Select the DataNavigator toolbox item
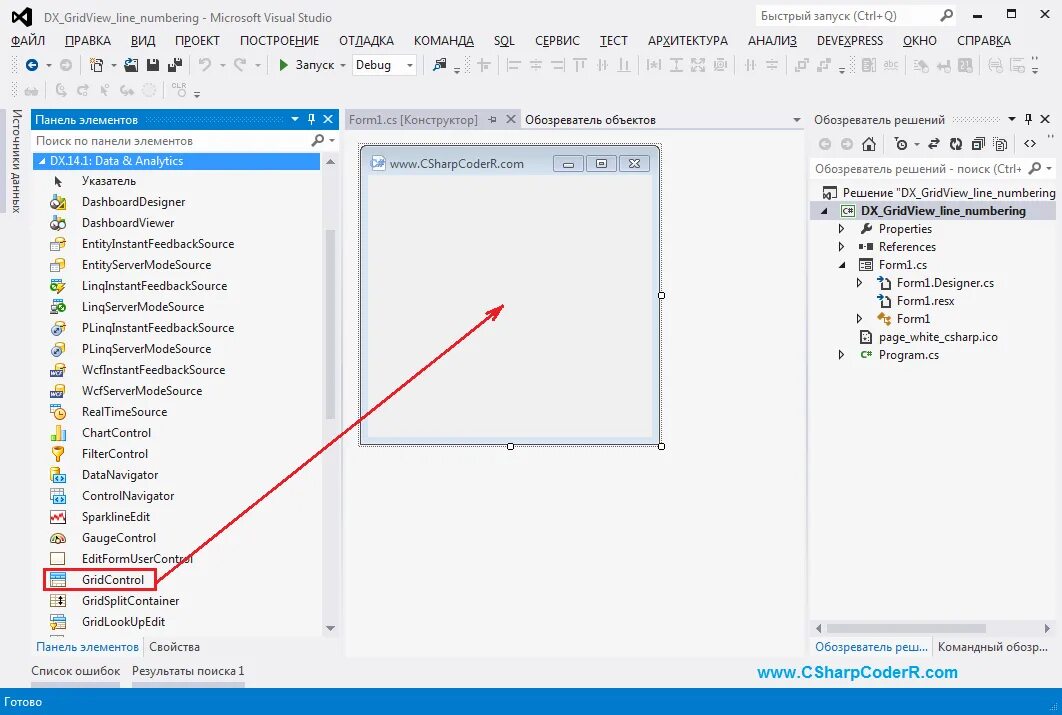 [x=120, y=475]
